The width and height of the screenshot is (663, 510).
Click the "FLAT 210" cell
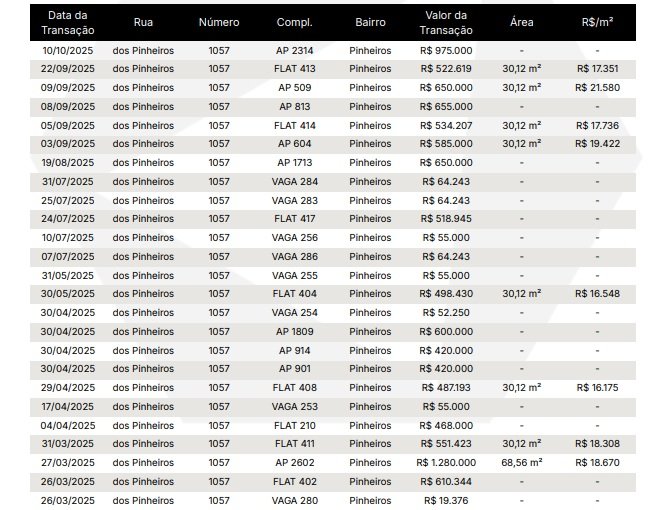point(294,425)
